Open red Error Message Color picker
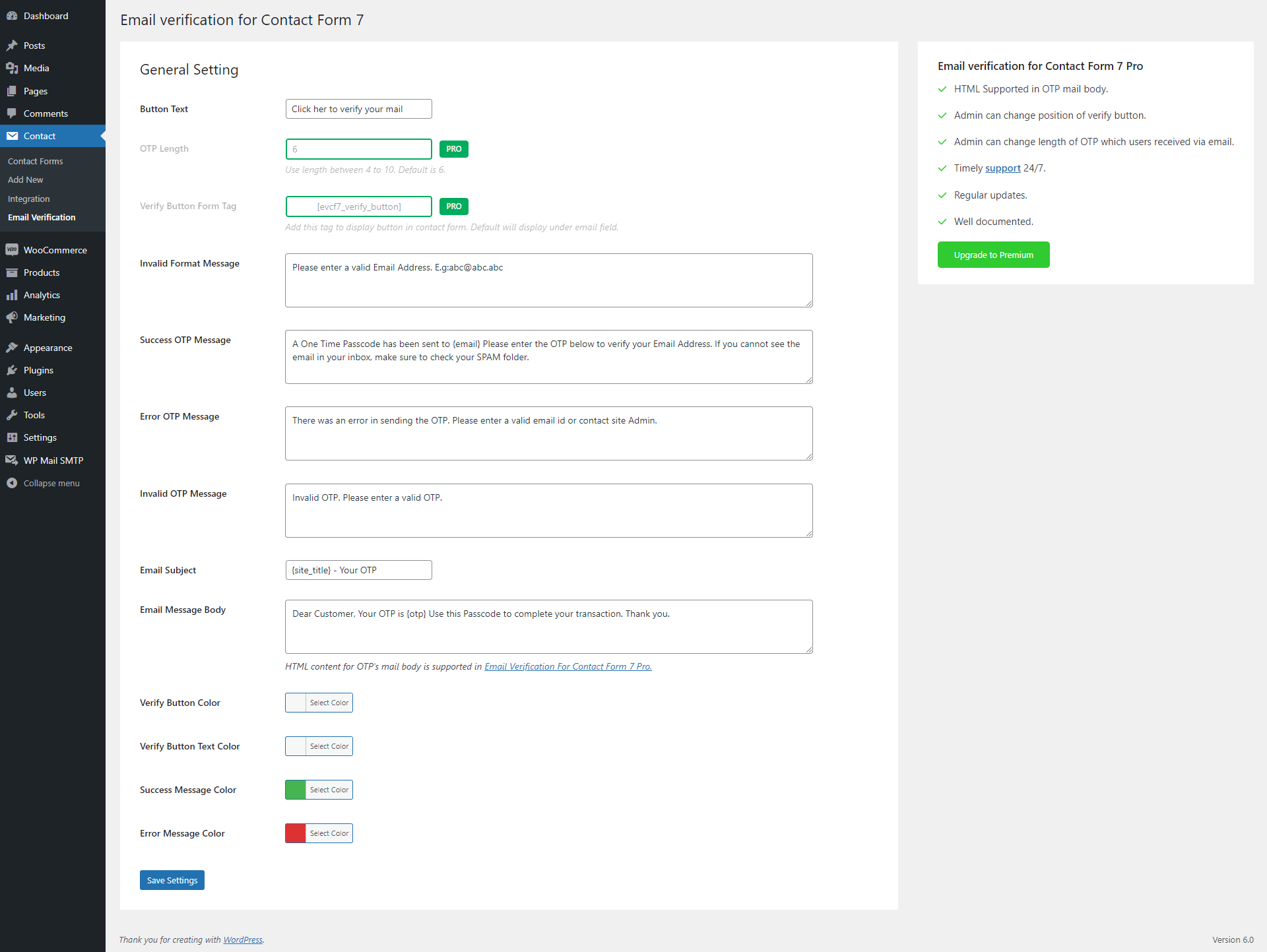Screen dimensions: 1267x952 point(319,833)
